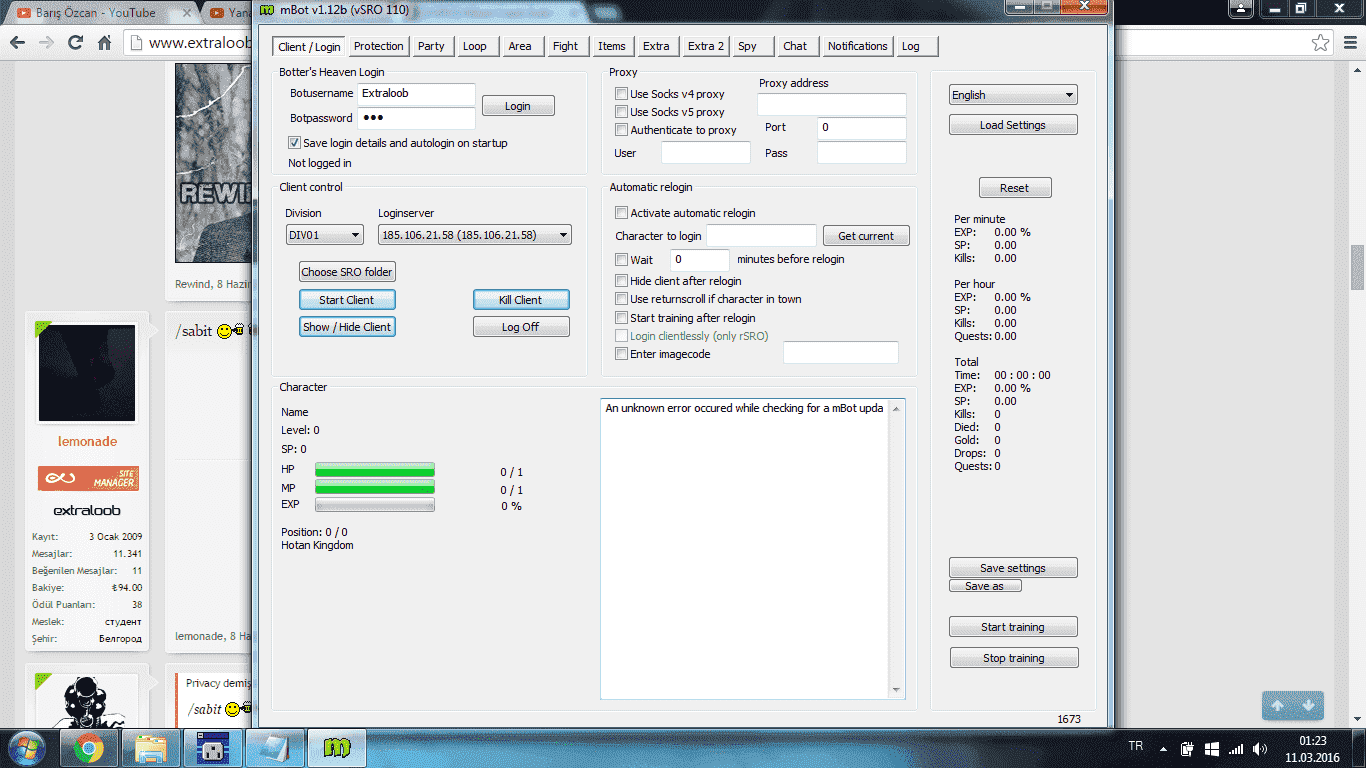Switch to Party tab
The height and width of the screenshot is (768, 1366).
(x=431, y=46)
